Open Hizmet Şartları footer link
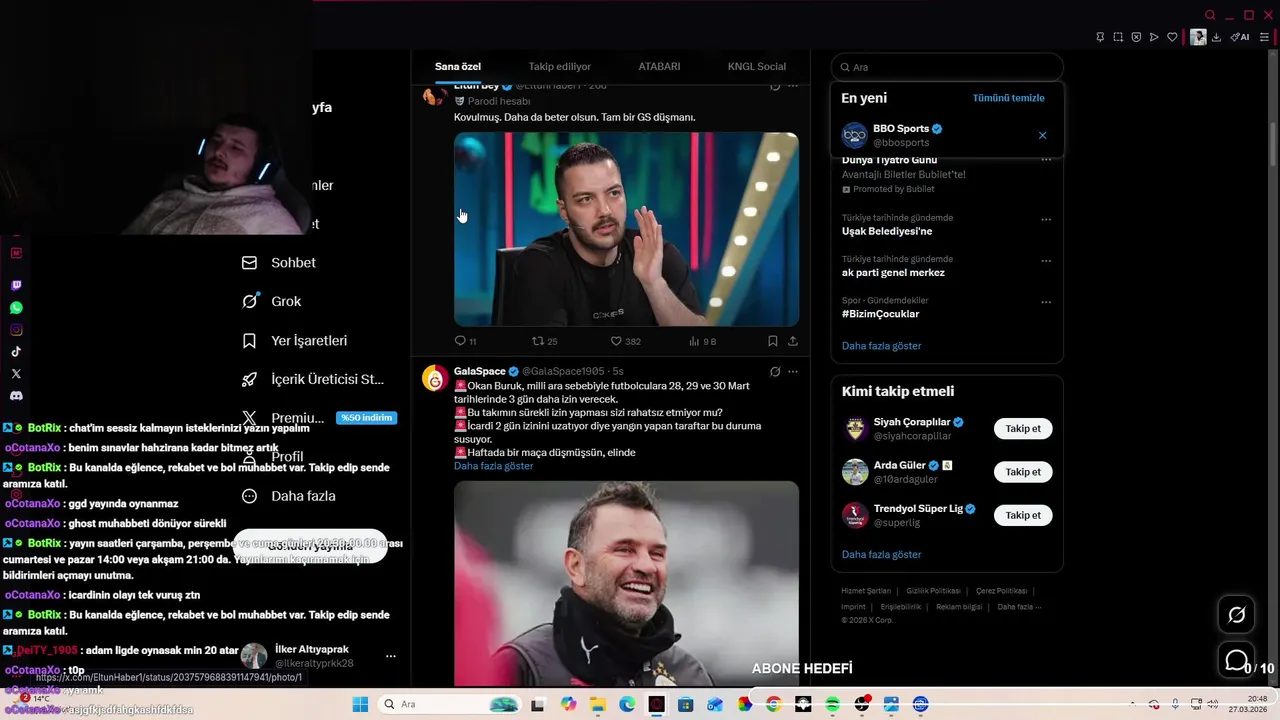The width and height of the screenshot is (1280, 720). [x=866, y=591]
